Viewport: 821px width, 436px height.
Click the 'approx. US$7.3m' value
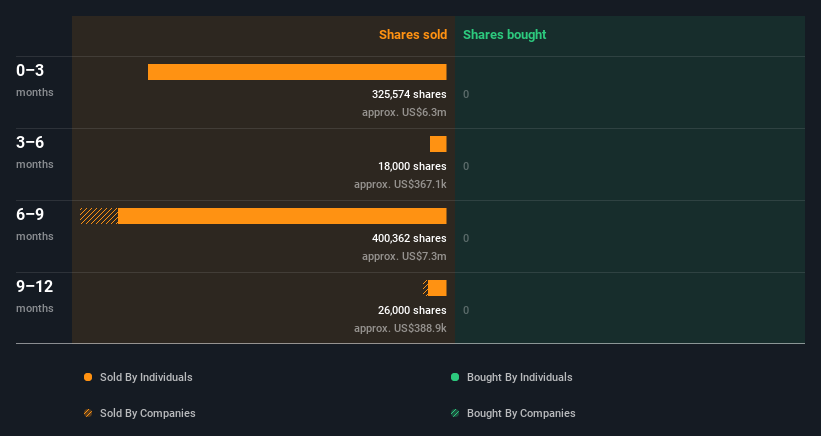click(x=404, y=256)
